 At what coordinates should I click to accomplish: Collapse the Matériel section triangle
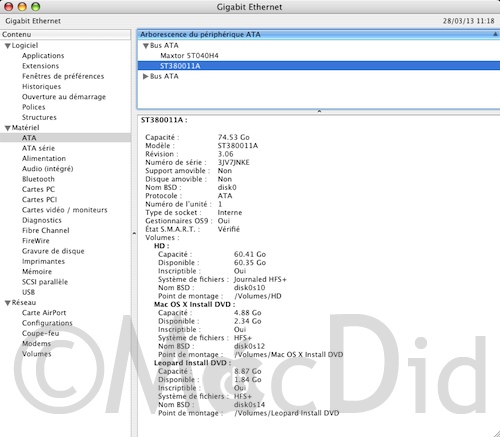tap(7, 128)
